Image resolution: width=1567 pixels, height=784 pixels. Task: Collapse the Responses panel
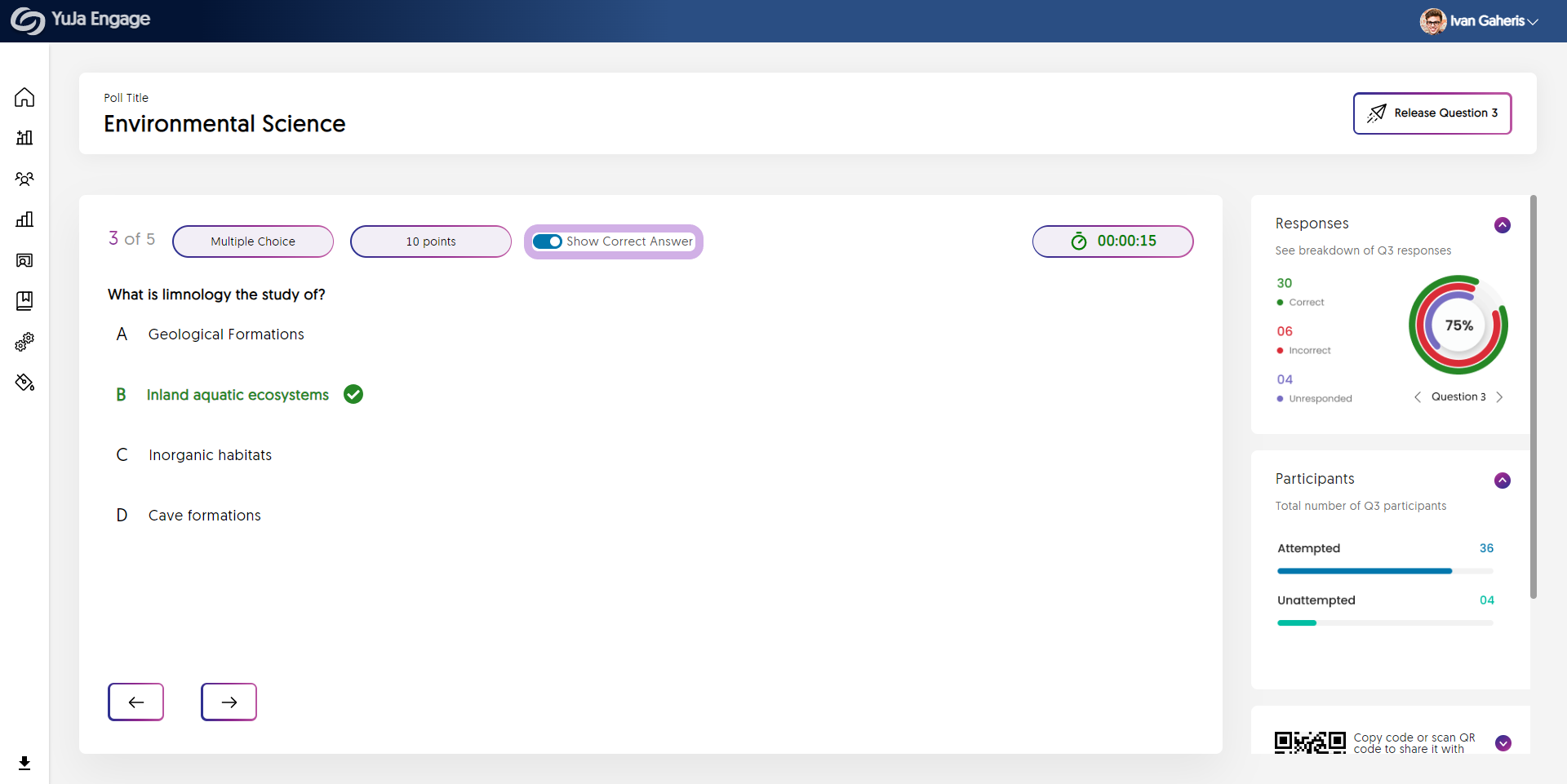point(1503,225)
